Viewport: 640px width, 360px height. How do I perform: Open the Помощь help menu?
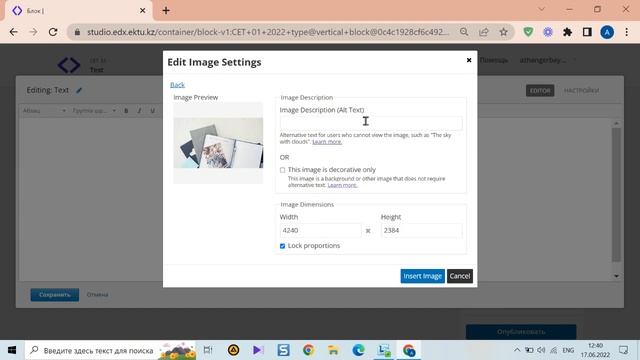click(494, 60)
